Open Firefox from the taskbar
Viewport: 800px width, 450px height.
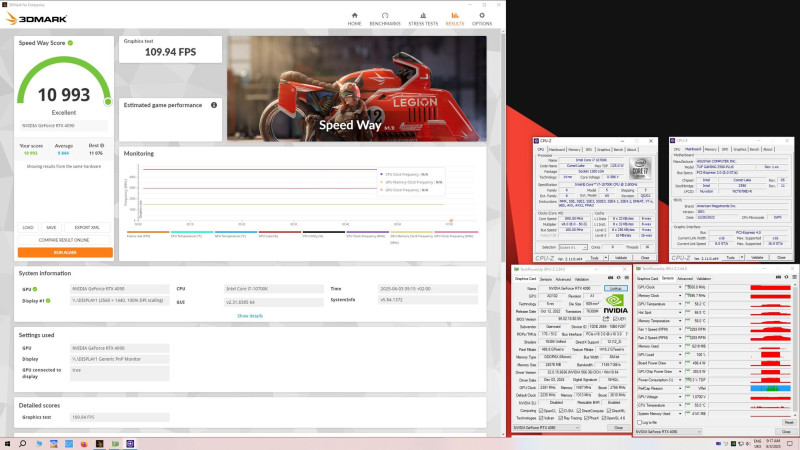pyautogui.click(x=84, y=444)
